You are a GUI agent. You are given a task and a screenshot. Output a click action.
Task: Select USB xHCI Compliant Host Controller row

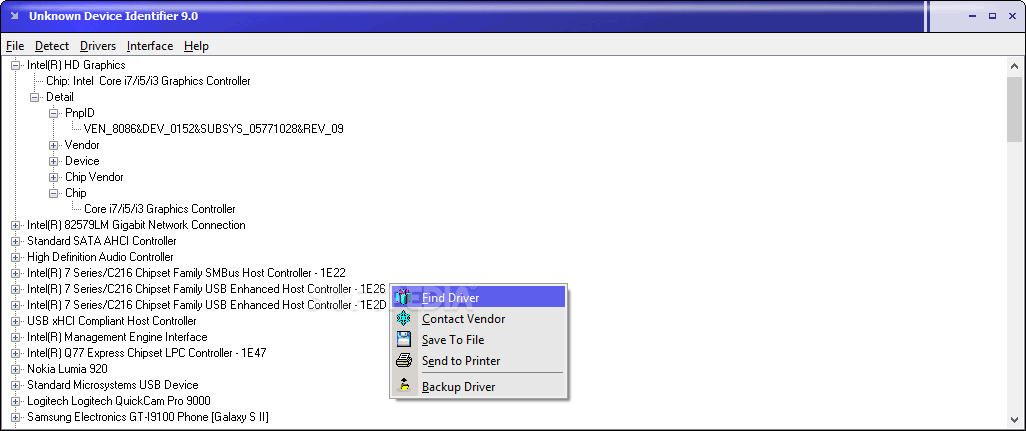tap(111, 321)
